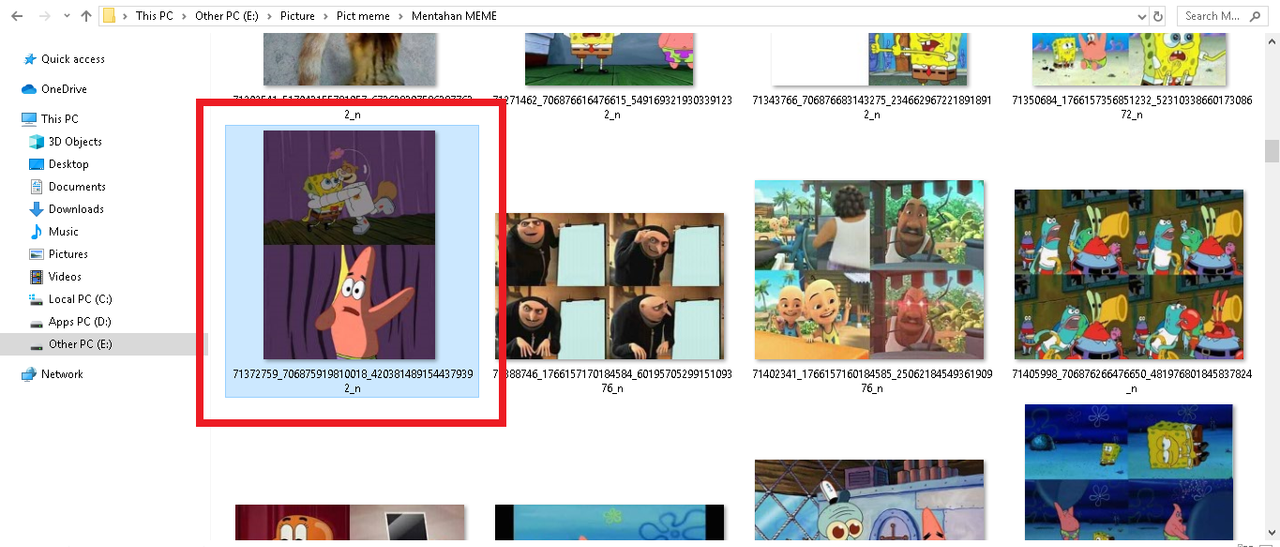Viewport: 1280px width, 547px height.
Task: Open recent locations dropdown arrow
Action: pyautogui.click(x=66, y=16)
